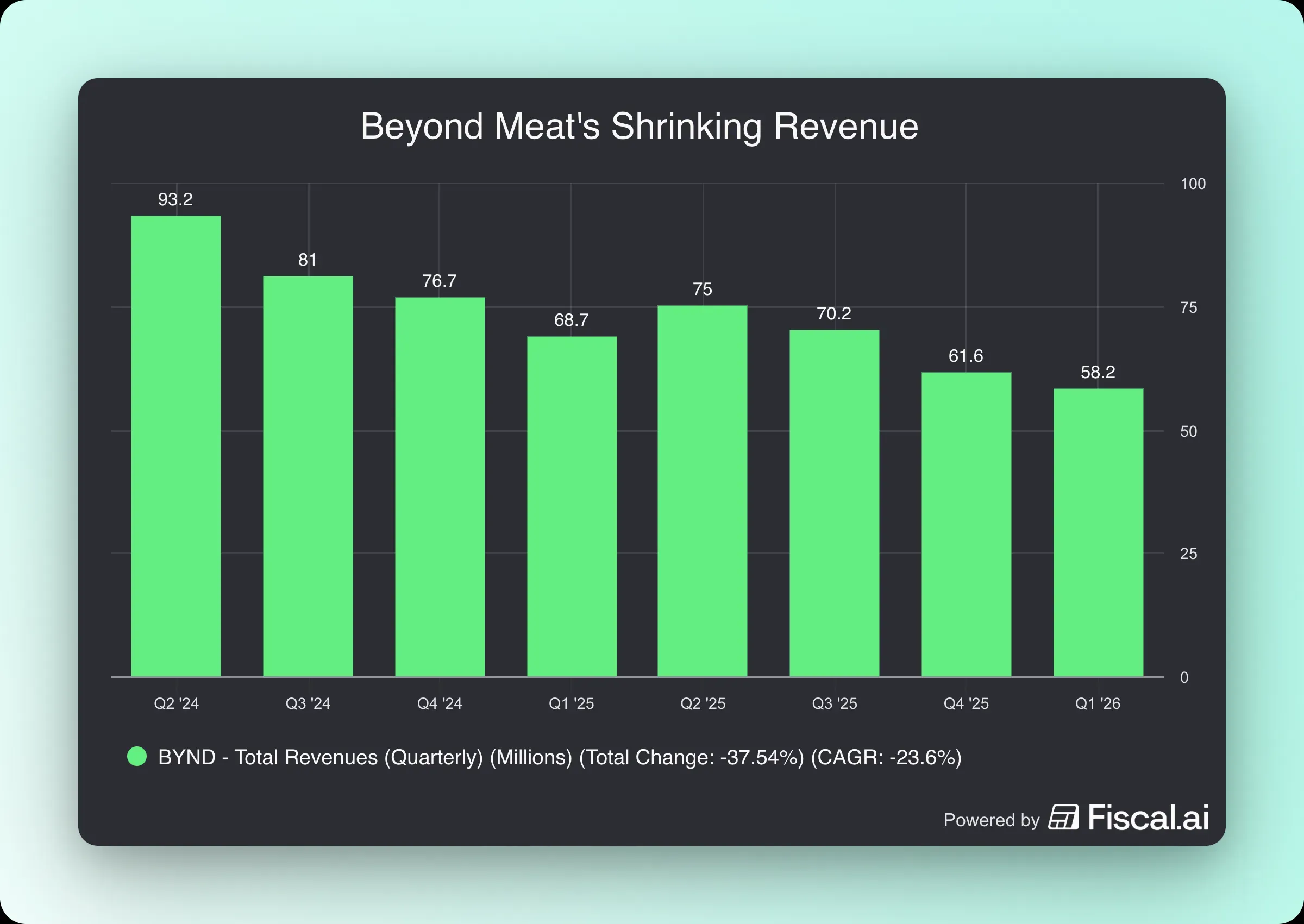This screenshot has width=1304, height=924.
Task: Click the Q4 '24 axis label
Action: tap(440, 704)
